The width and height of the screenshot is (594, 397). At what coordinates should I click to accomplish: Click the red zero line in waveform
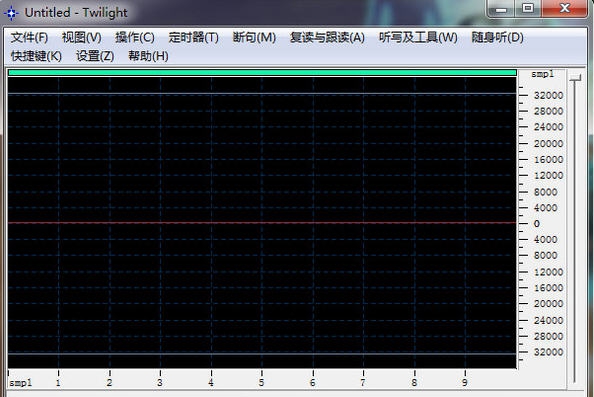[x=262, y=223]
